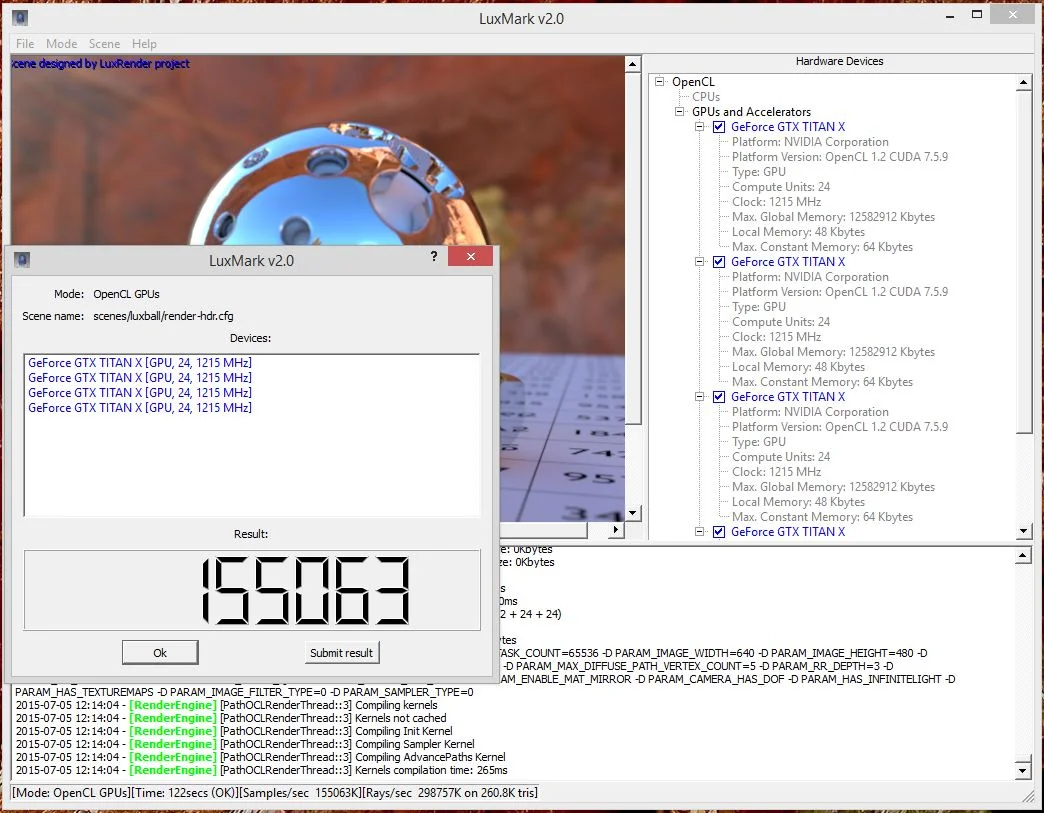The width and height of the screenshot is (1044, 813).
Task: Uncheck the first GeForce GTX TITAN X in the tree
Action: pos(719,127)
